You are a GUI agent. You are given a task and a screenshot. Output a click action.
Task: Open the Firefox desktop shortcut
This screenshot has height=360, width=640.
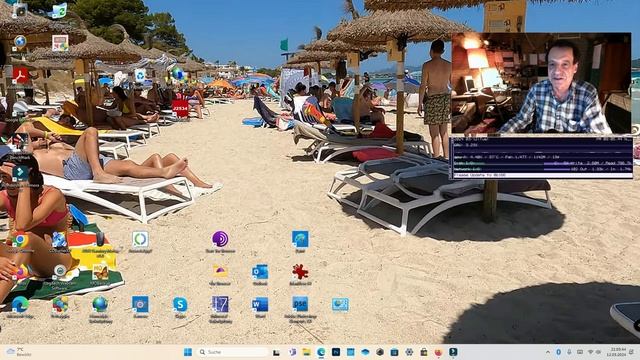[20, 273]
